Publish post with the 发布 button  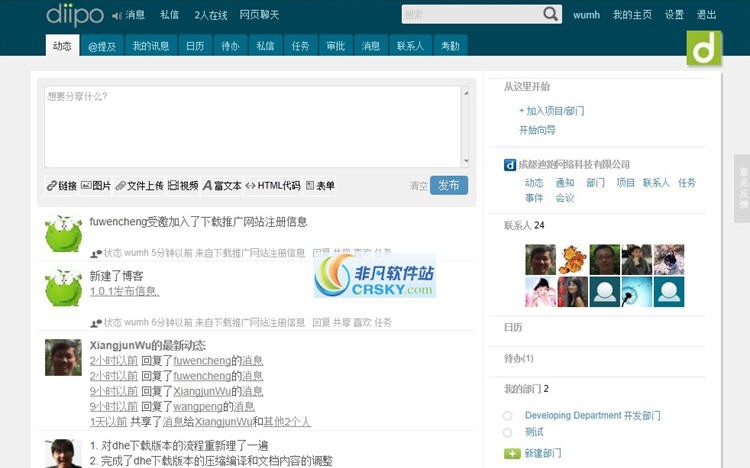449,185
